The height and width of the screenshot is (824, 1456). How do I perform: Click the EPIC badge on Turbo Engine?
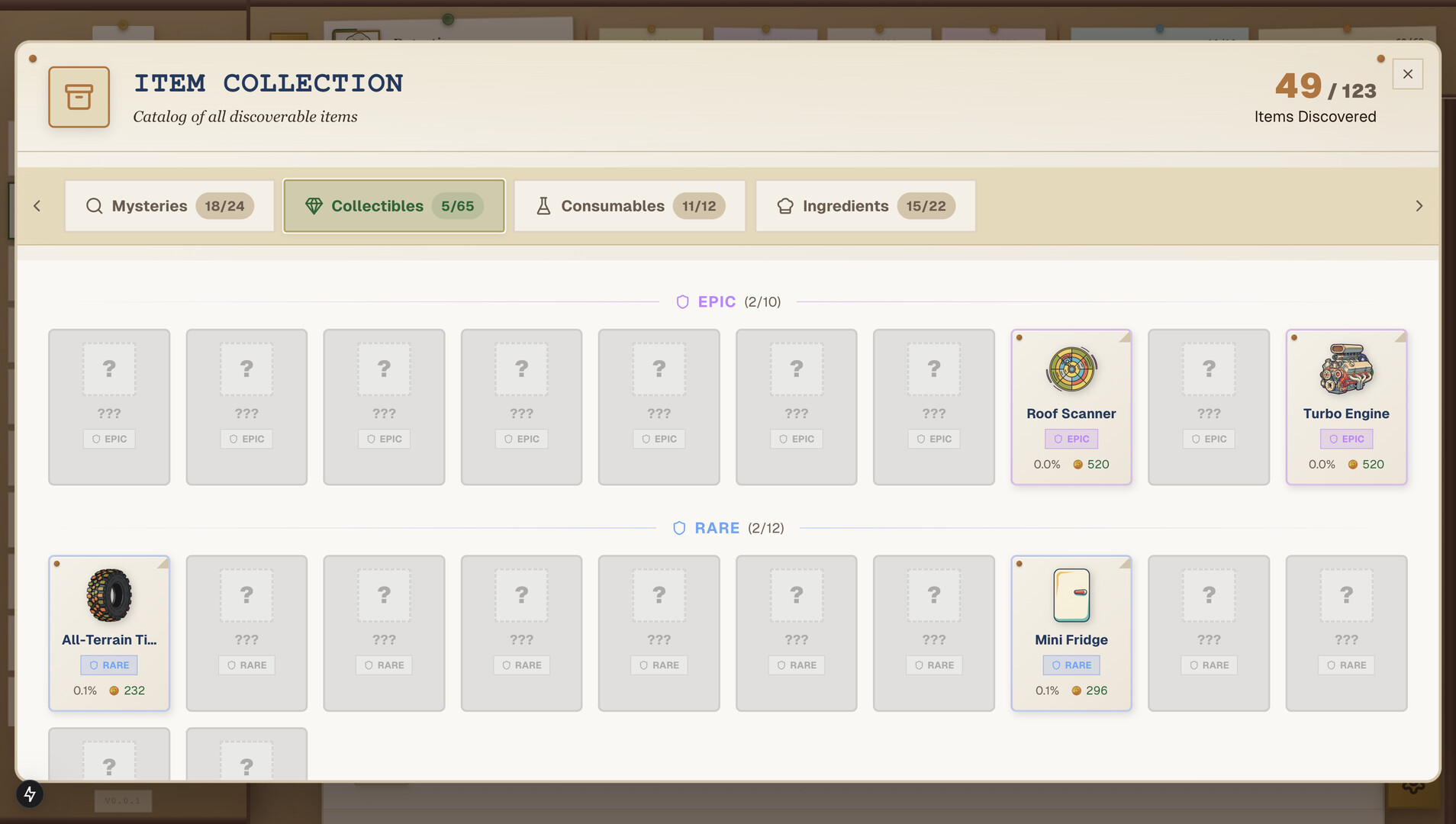pyautogui.click(x=1345, y=439)
